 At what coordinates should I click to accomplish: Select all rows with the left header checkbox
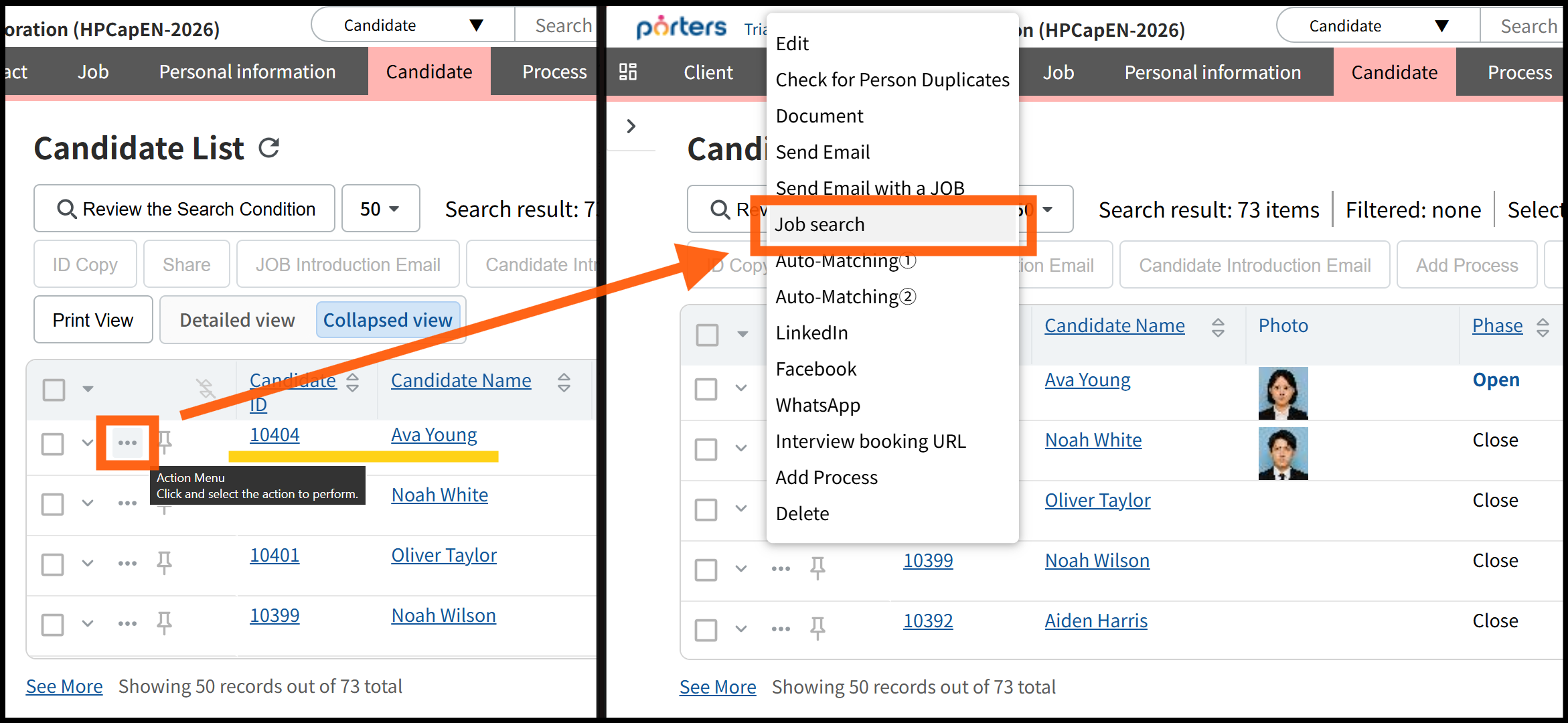point(54,389)
